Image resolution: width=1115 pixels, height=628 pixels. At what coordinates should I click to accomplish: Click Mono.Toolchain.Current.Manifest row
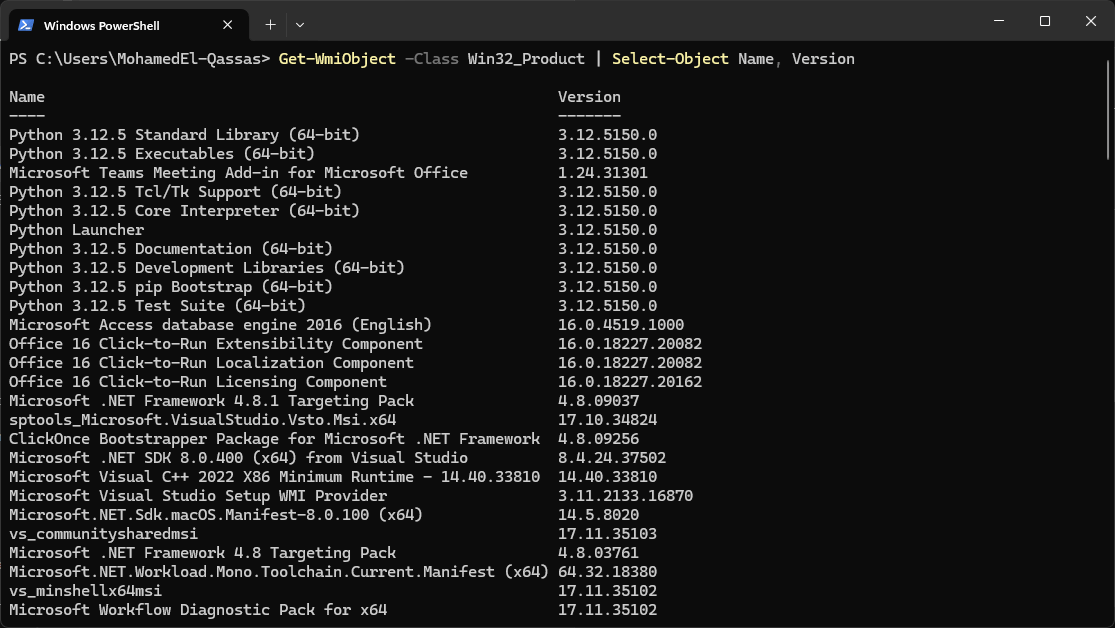279,572
